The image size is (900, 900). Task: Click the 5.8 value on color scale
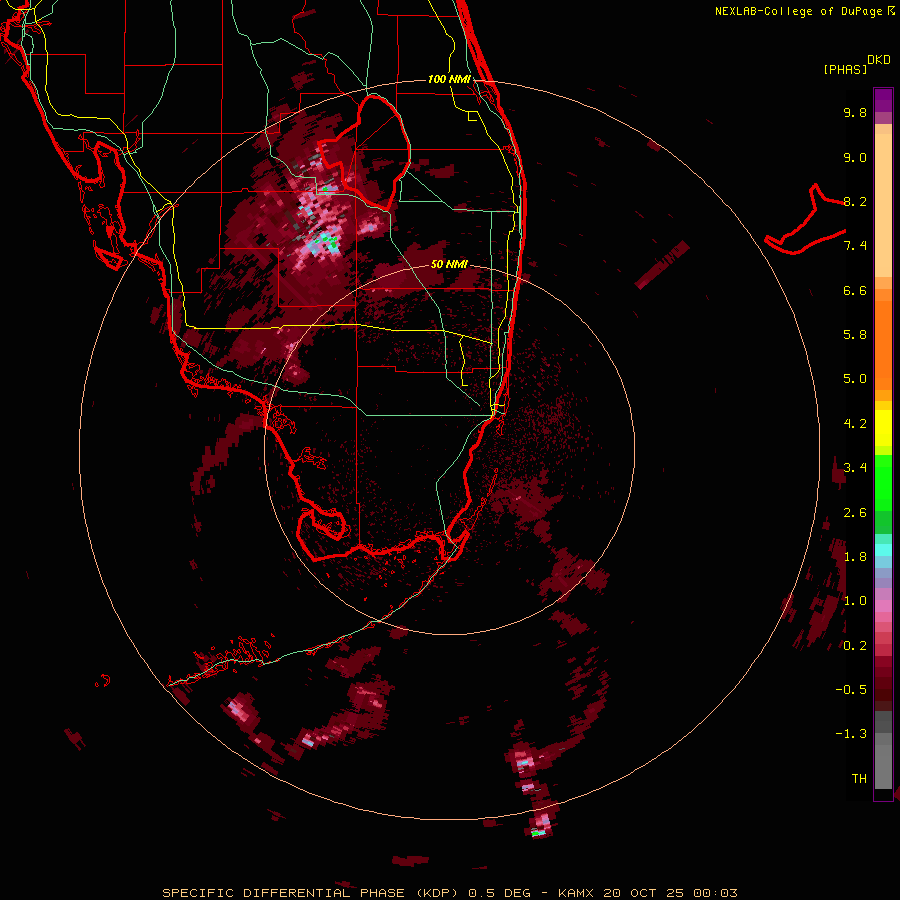click(855, 335)
